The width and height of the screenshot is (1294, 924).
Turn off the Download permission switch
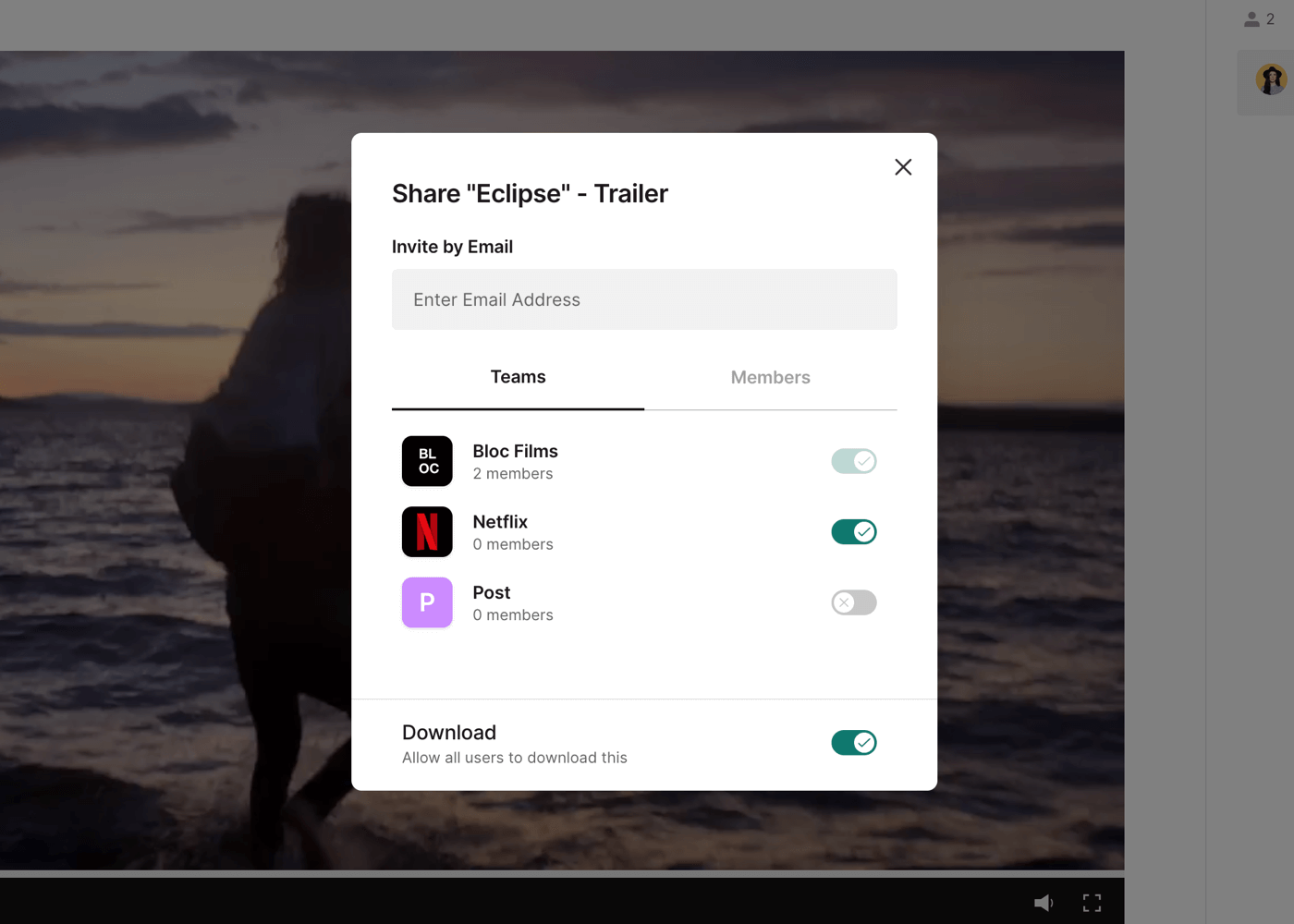[x=853, y=743]
